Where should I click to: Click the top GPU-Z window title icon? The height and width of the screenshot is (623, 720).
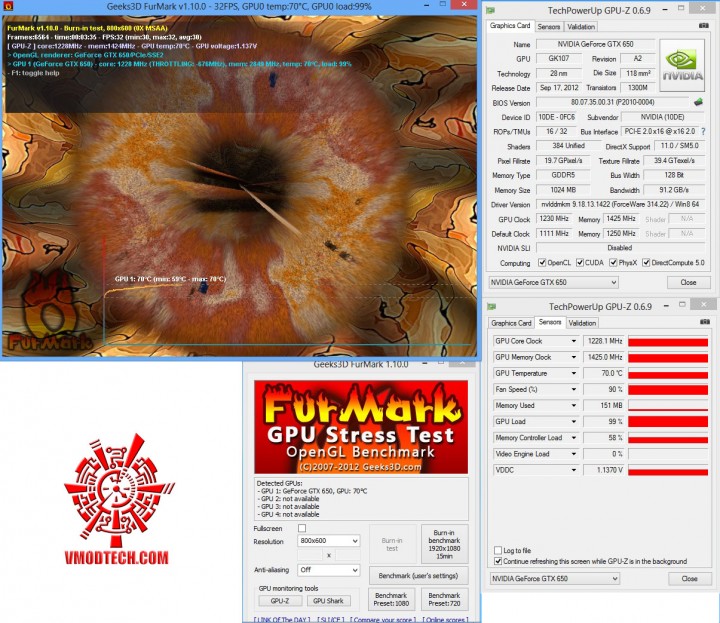click(491, 10)
